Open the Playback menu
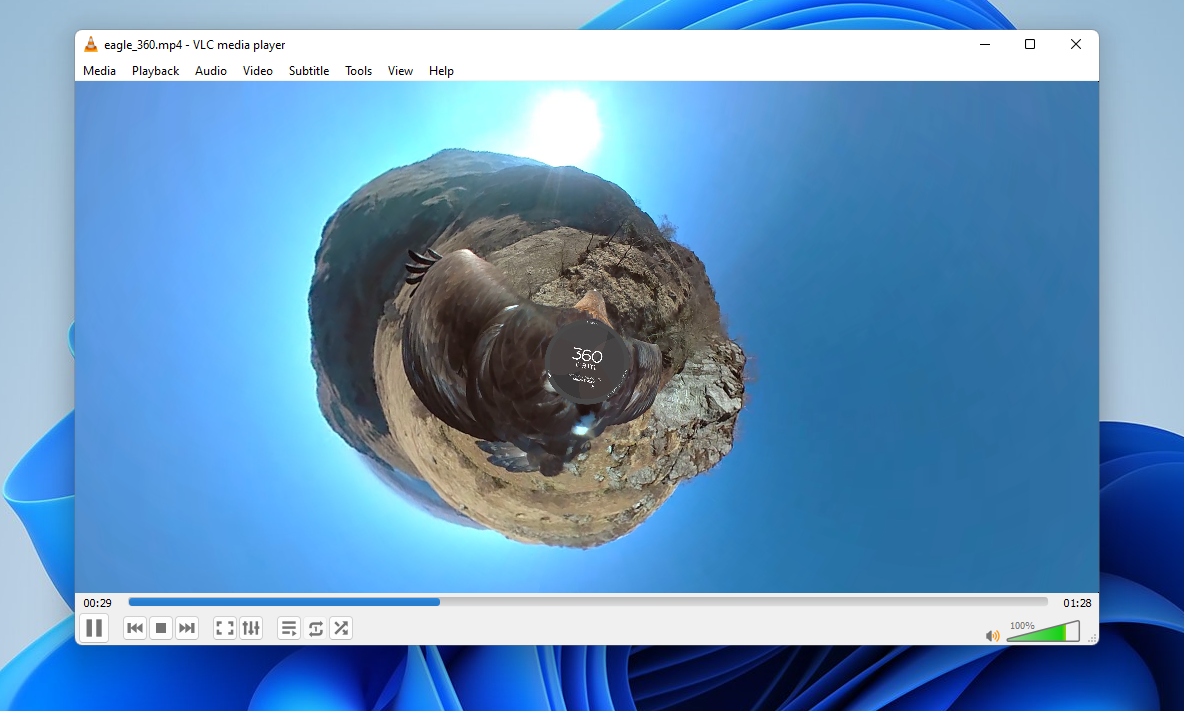This screenshot has width=1184, height=711. point(155,70)
